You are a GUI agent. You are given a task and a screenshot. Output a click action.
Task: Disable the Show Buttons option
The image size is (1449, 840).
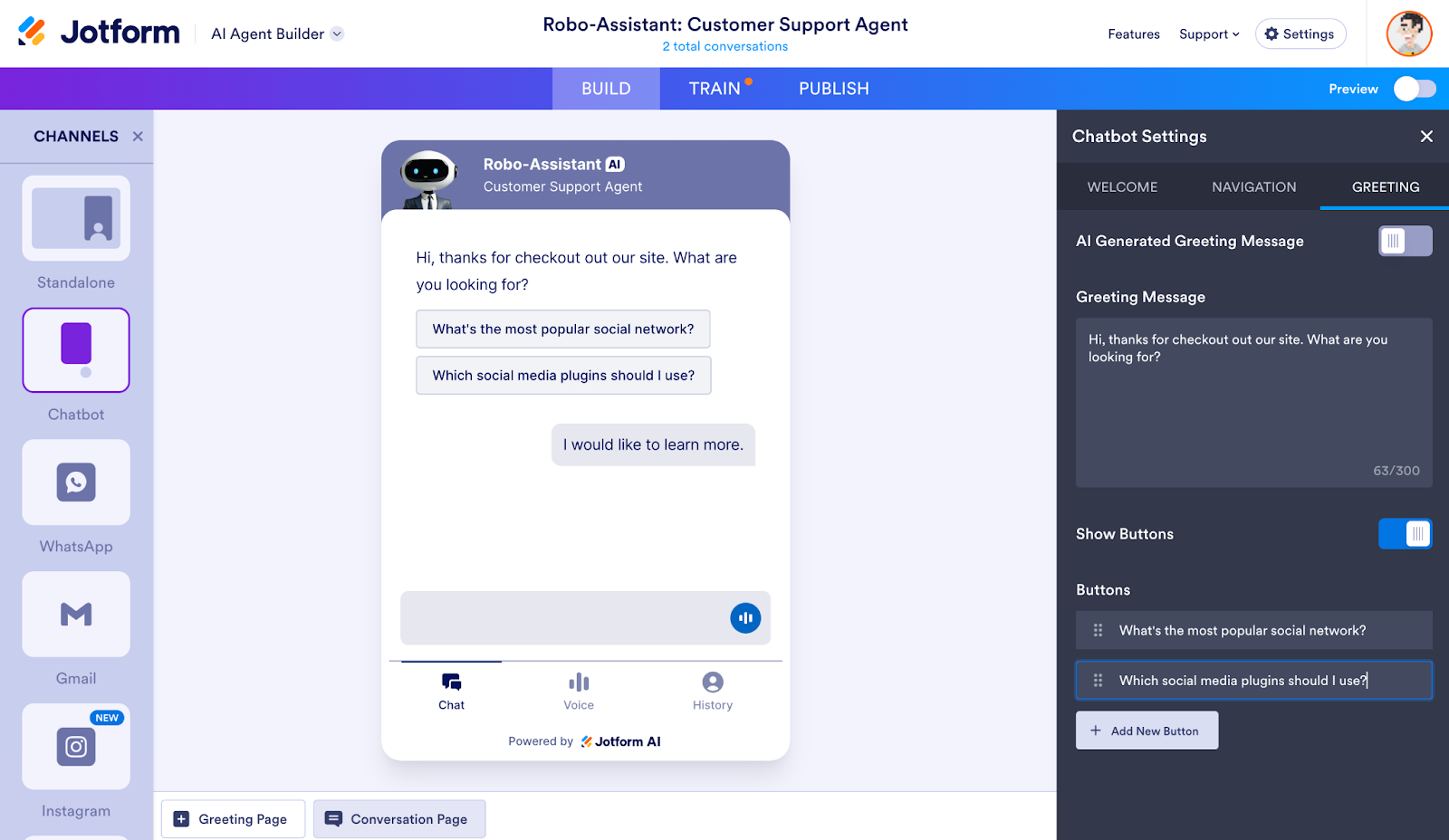1405,534
